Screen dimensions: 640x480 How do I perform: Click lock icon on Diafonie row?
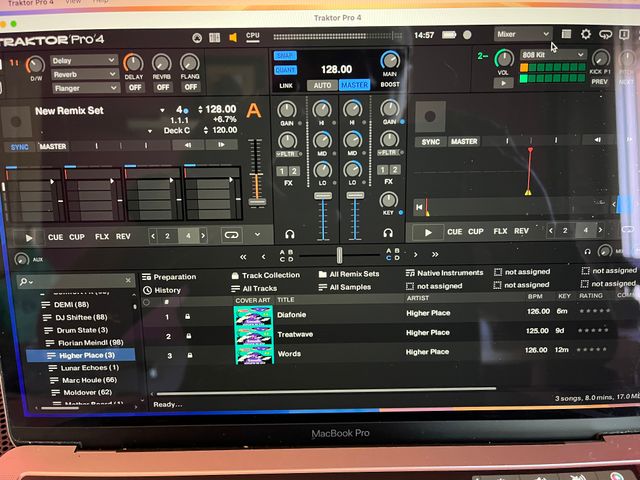pyautogui.click(x=187, y=317)
